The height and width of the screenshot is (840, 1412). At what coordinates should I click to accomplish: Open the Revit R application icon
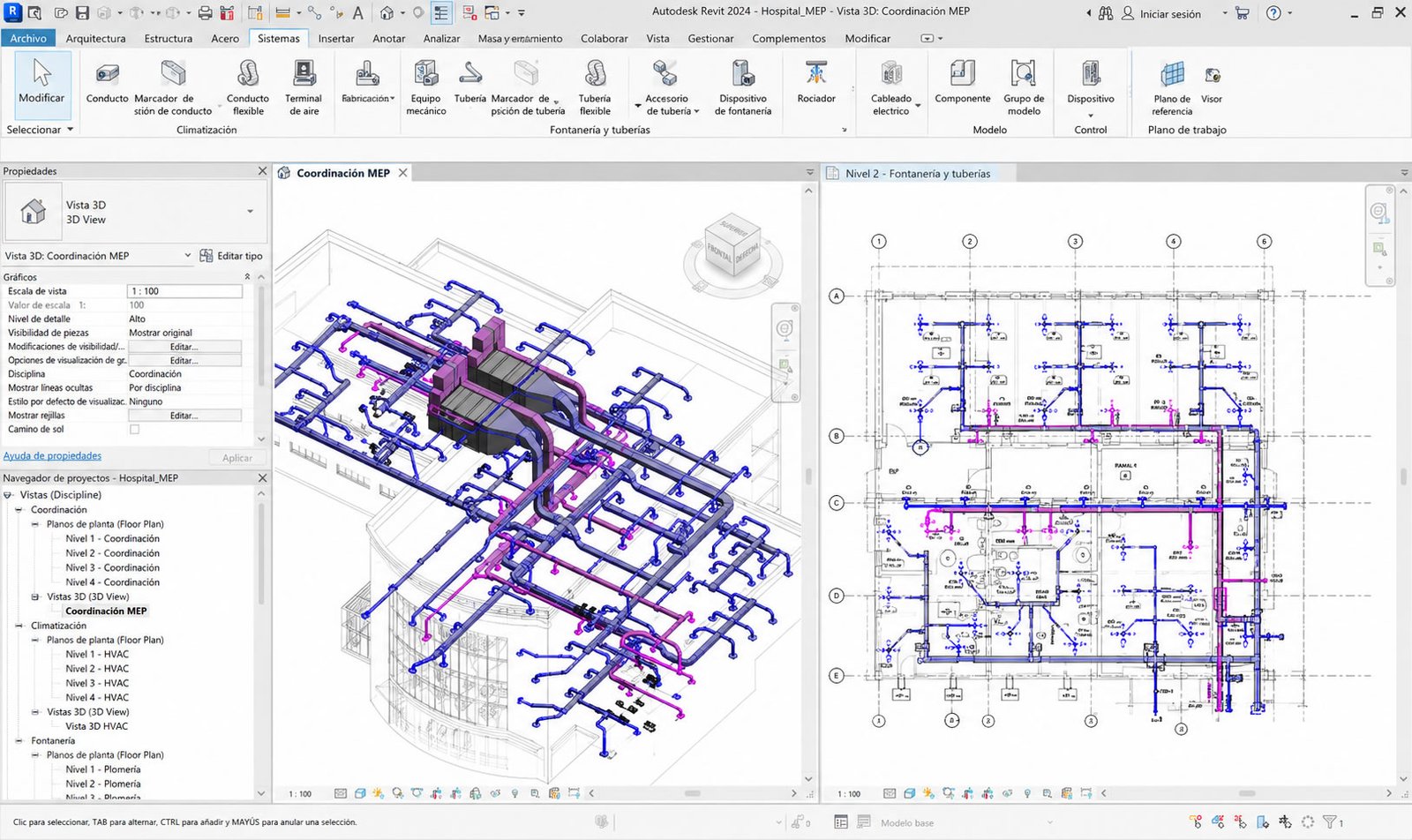tap(13, 13)
